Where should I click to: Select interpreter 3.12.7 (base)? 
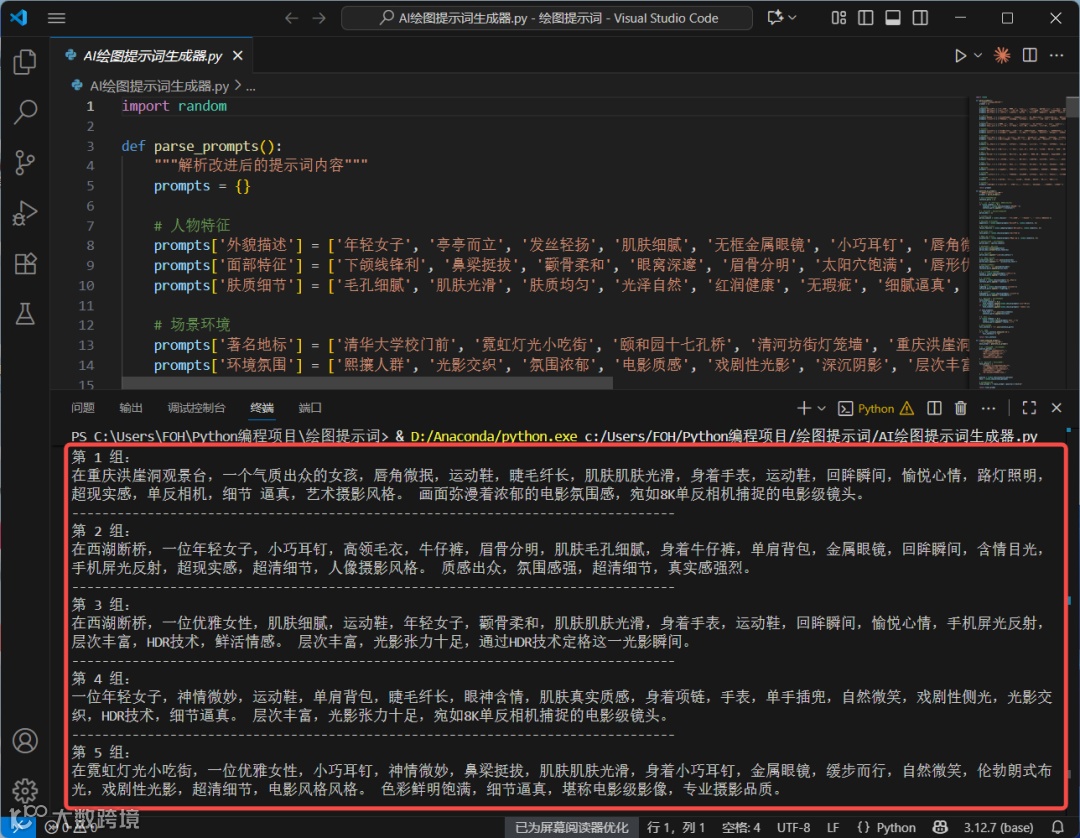coord(998,828)
